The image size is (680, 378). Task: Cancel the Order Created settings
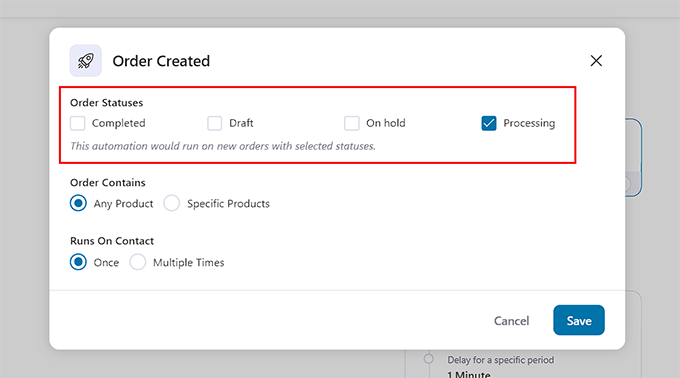coord(512,321)
